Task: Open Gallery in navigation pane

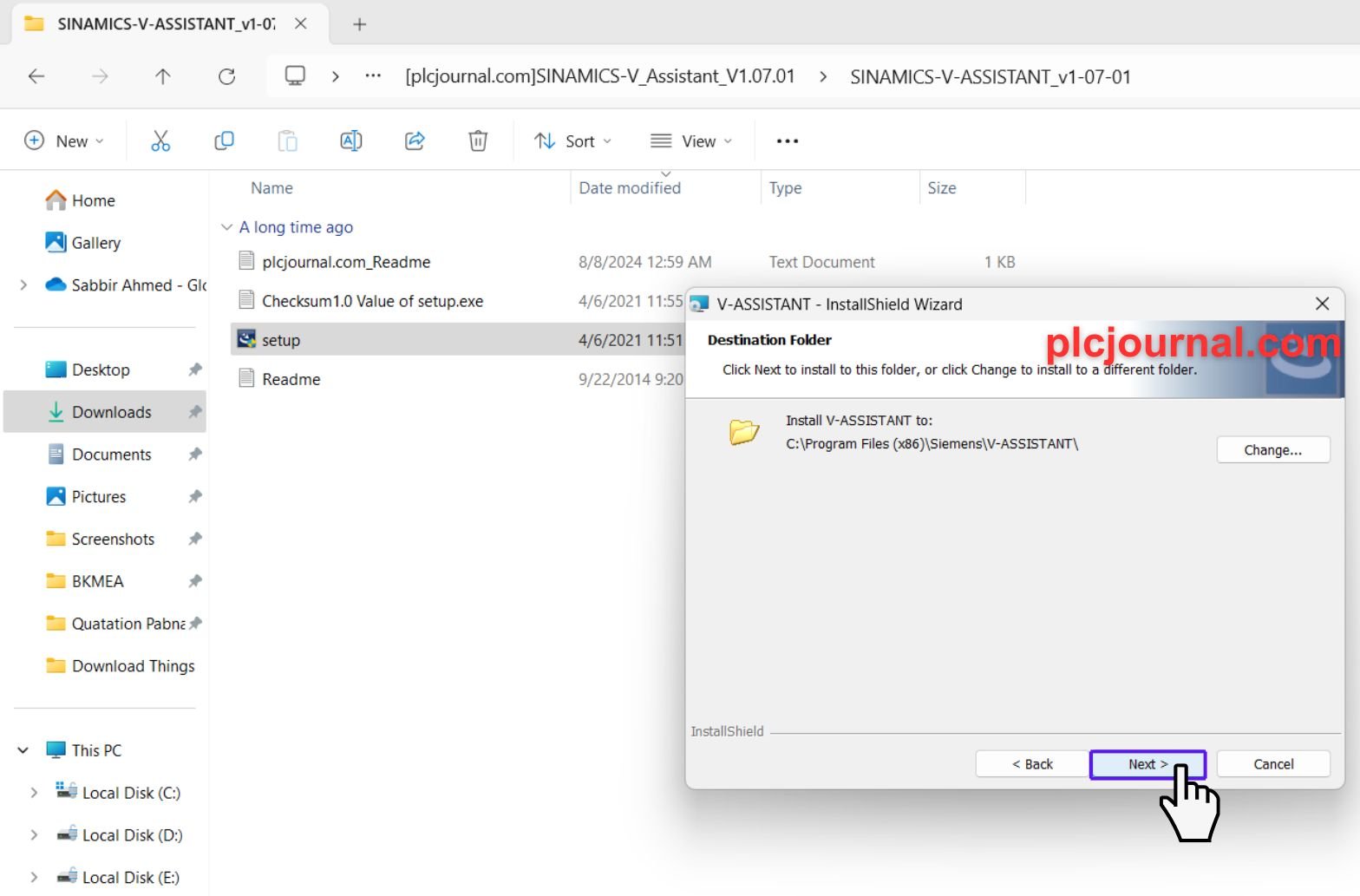Action: pos(82,243)
